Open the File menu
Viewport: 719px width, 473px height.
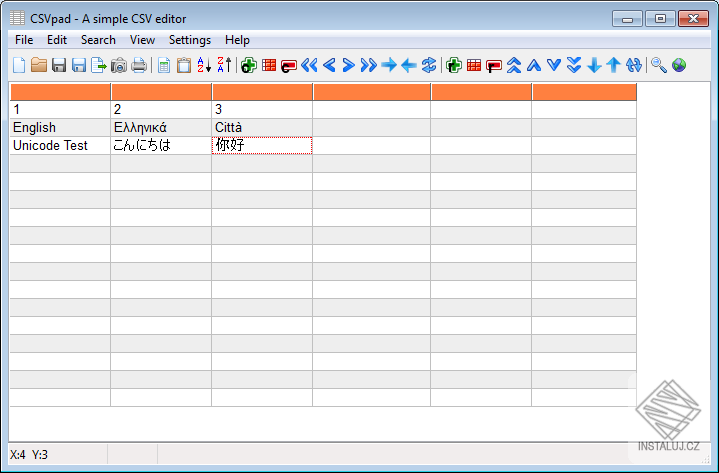click(x=24, y=40)
